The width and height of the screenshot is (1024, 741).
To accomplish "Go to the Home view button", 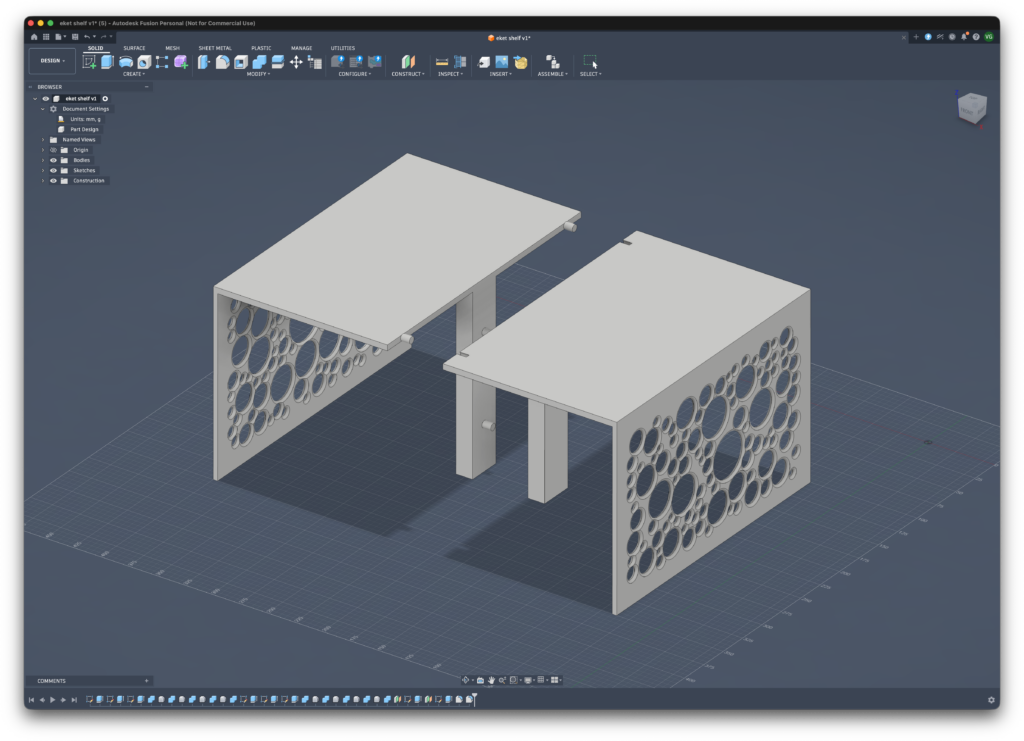I will (x=34, y=37).
